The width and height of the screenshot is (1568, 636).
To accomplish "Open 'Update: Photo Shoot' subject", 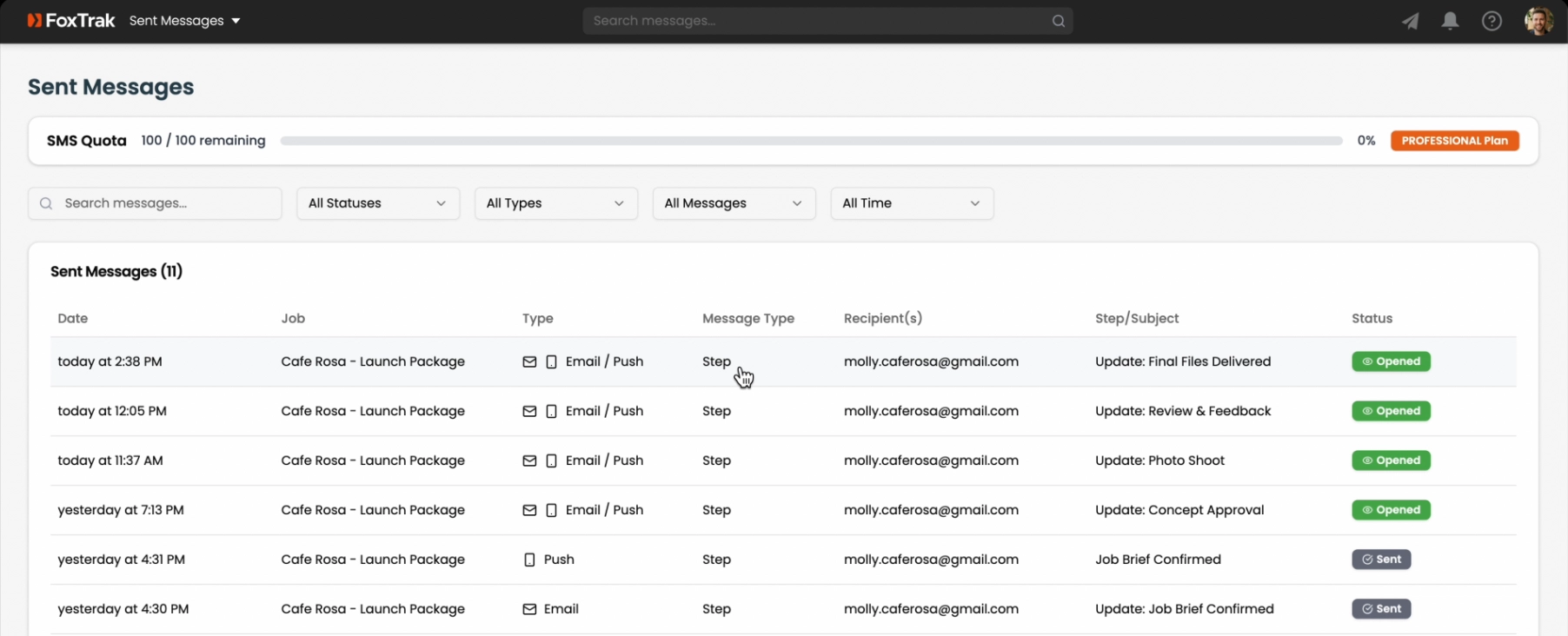I will (1159, 460).
